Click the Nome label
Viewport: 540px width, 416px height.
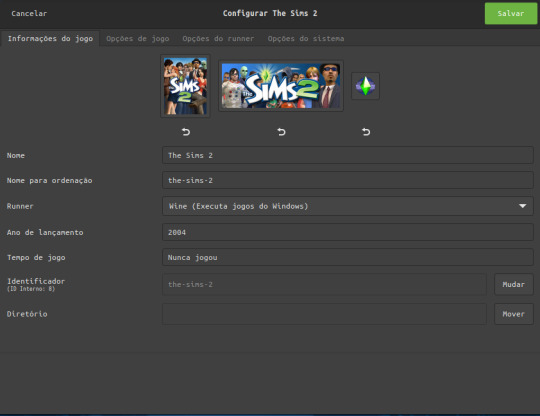tap(16, 155)
